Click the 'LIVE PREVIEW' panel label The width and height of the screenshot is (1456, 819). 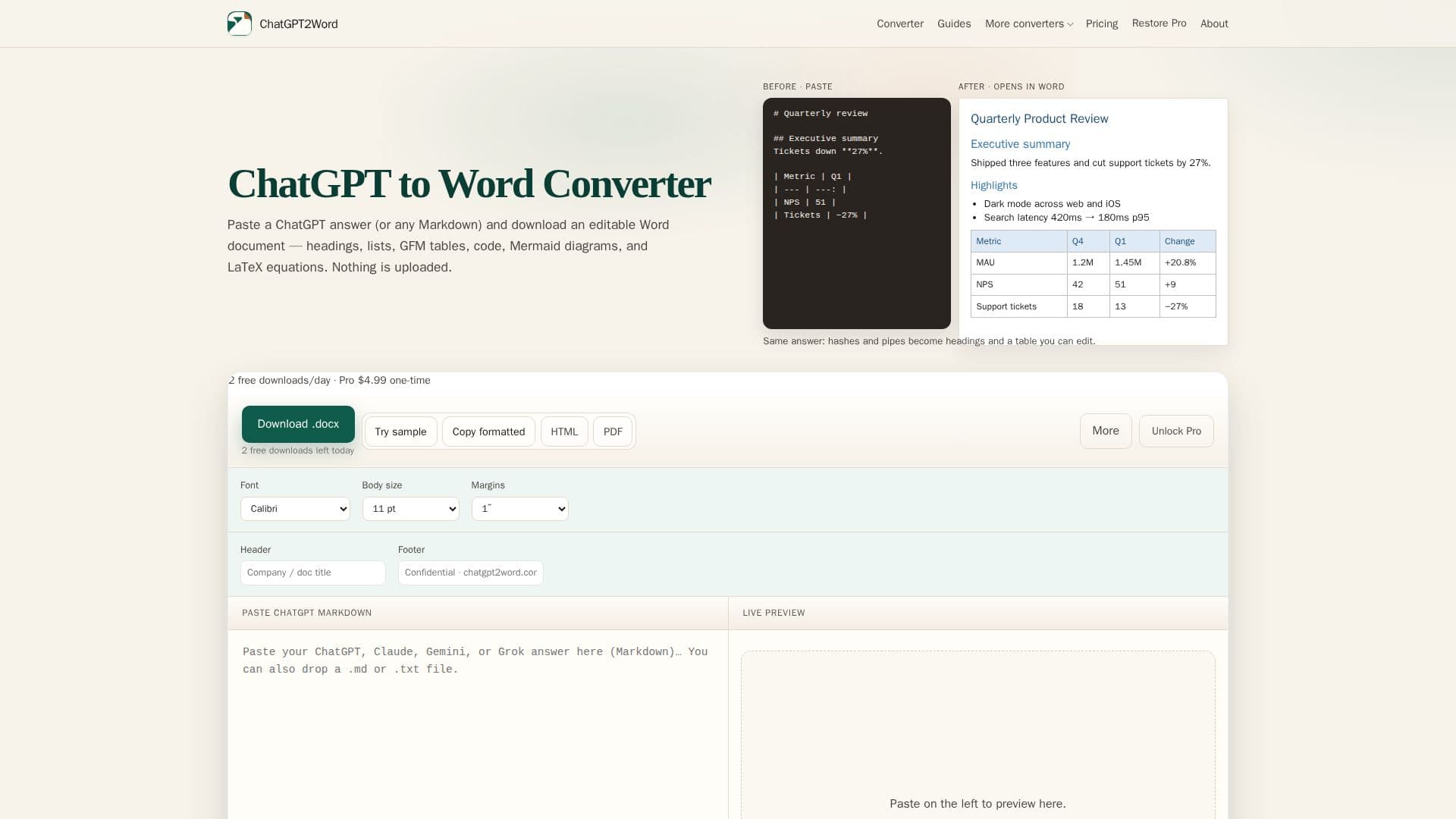773,613
